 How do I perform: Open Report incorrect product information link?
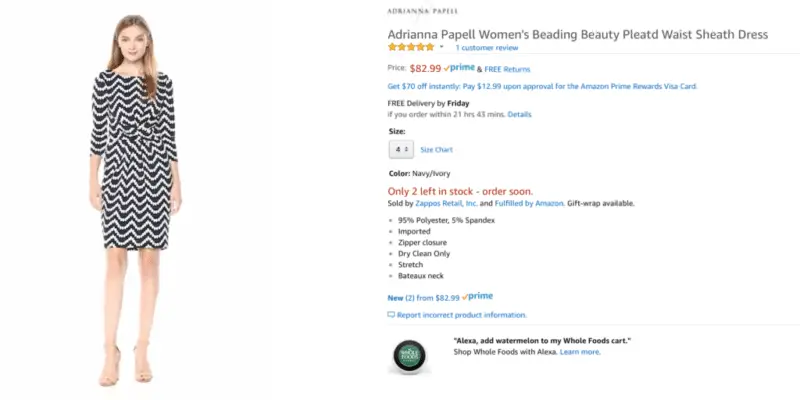click(462, 315)
